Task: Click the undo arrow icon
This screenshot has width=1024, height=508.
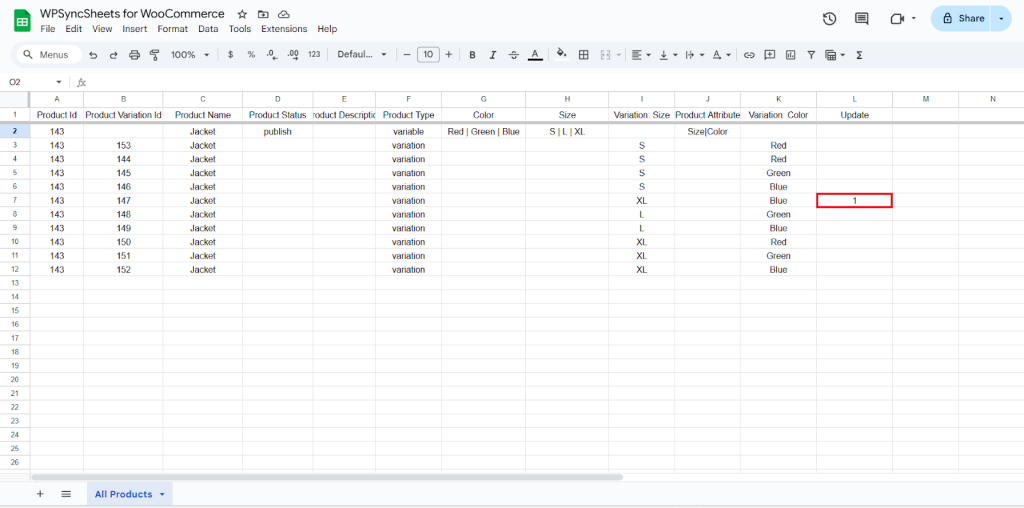Action: [x=93, y=55]
